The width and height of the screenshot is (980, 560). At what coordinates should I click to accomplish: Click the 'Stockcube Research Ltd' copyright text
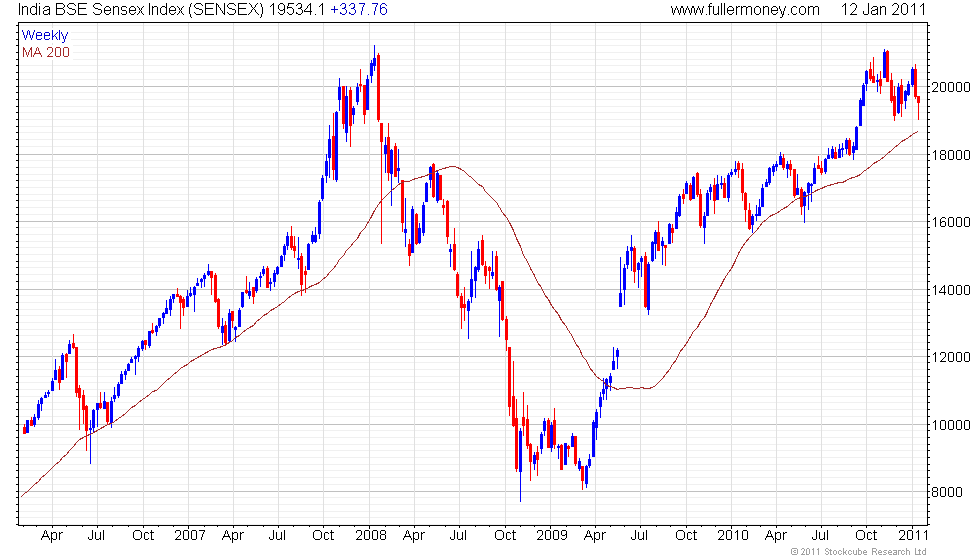pyautogui.click(x=858, y=552)
